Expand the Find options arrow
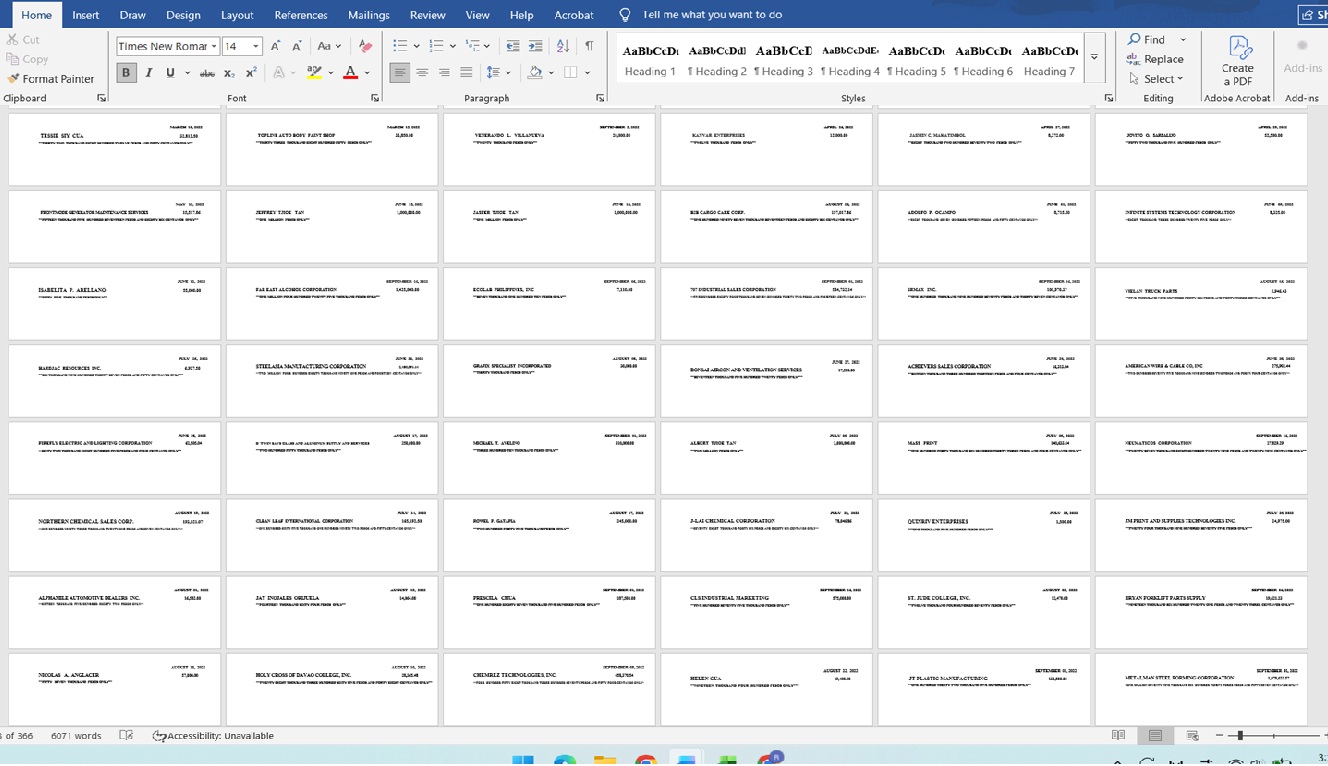 pos(1183,40)
